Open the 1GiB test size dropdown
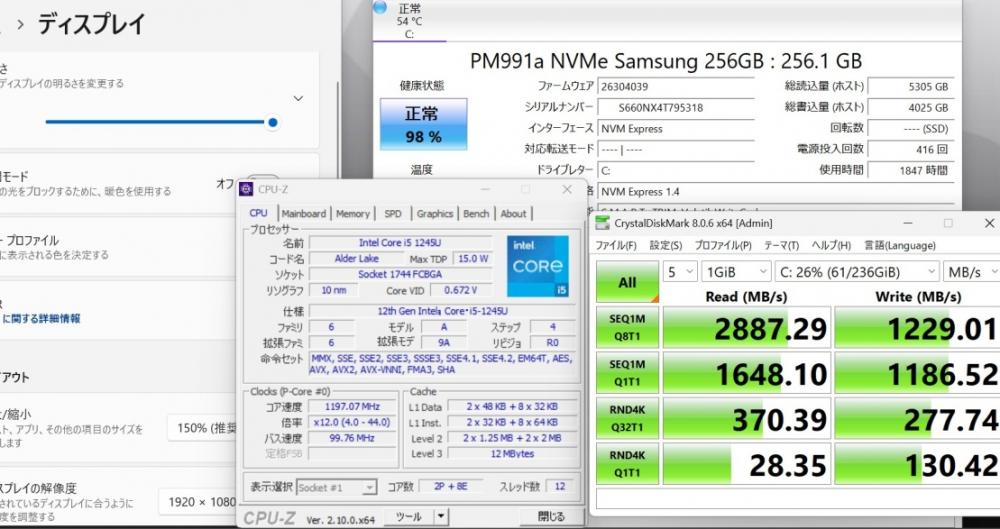This screenshot has height=529, width=1000. click(x=737, y=272)
